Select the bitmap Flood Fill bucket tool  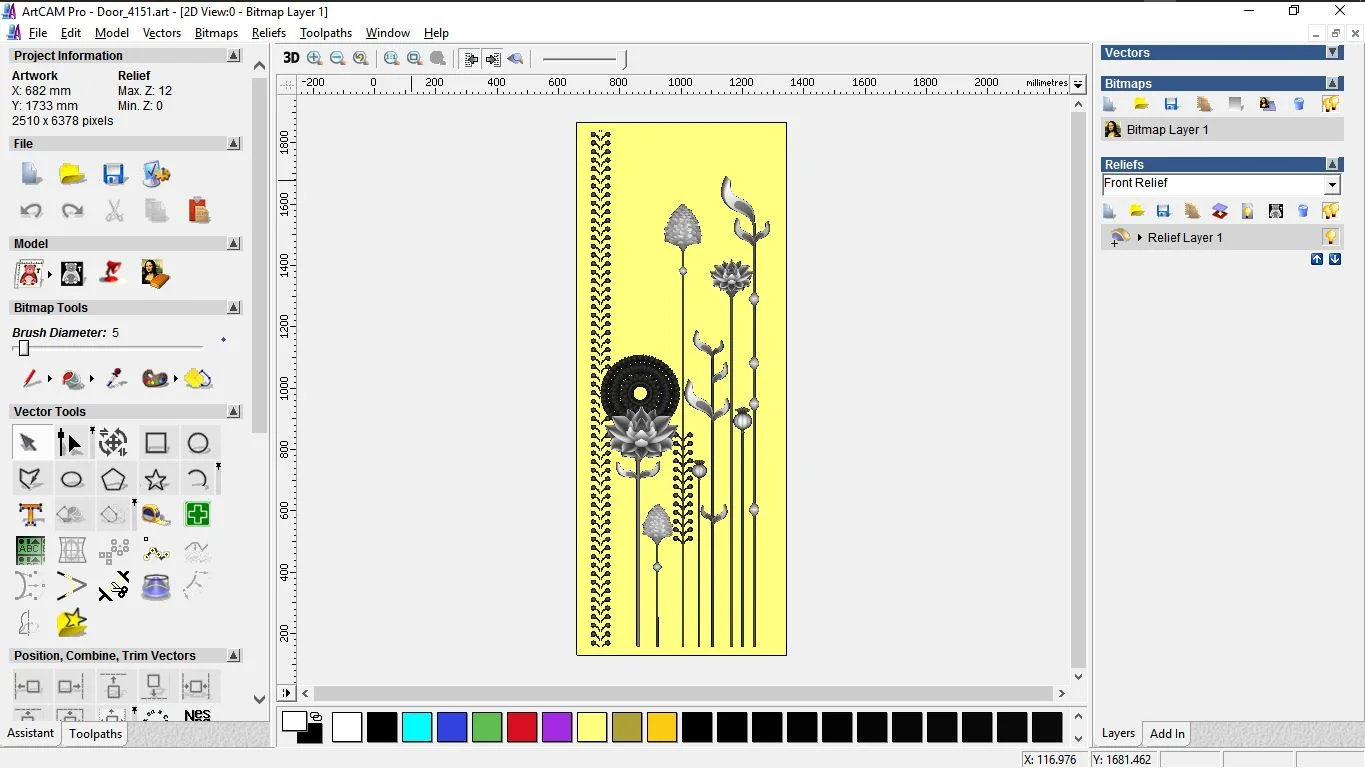coord(72,379)
